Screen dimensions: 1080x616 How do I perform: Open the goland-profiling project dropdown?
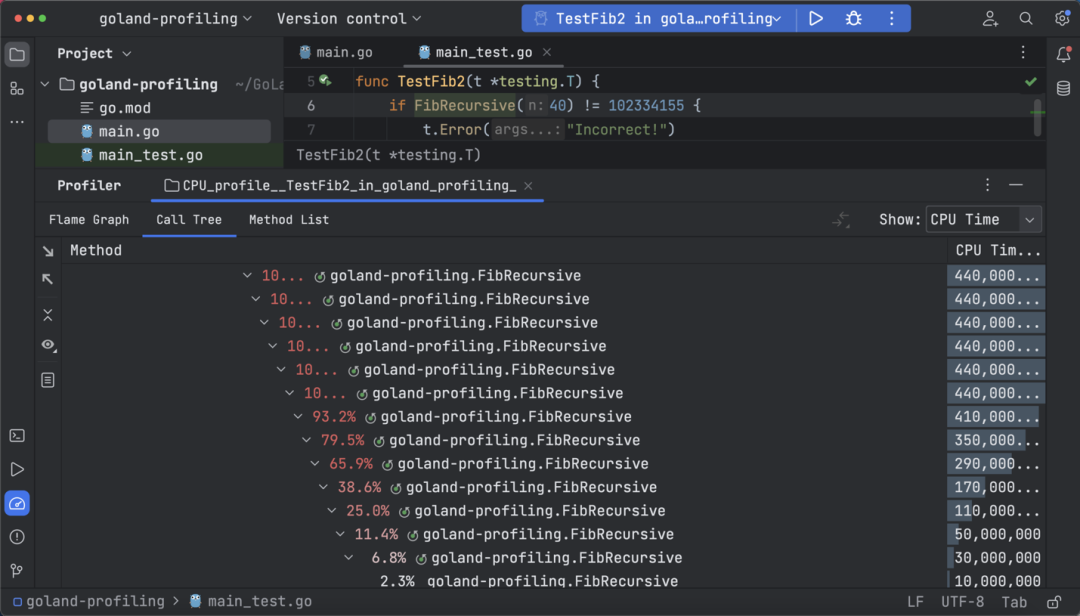(175, 19)
